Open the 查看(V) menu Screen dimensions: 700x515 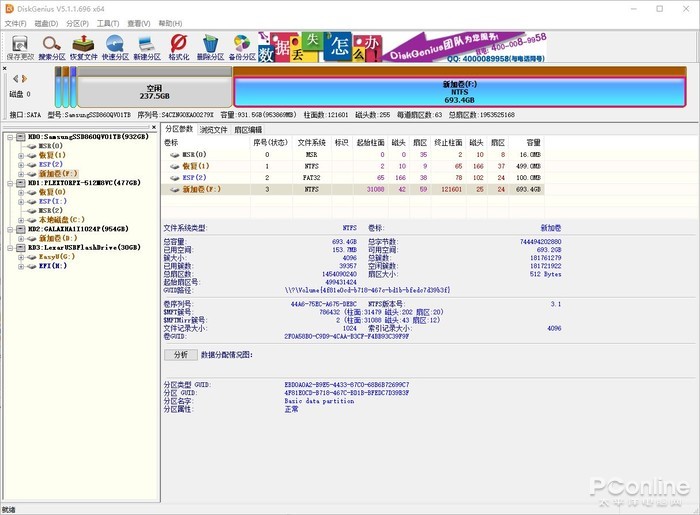point(139,23)
